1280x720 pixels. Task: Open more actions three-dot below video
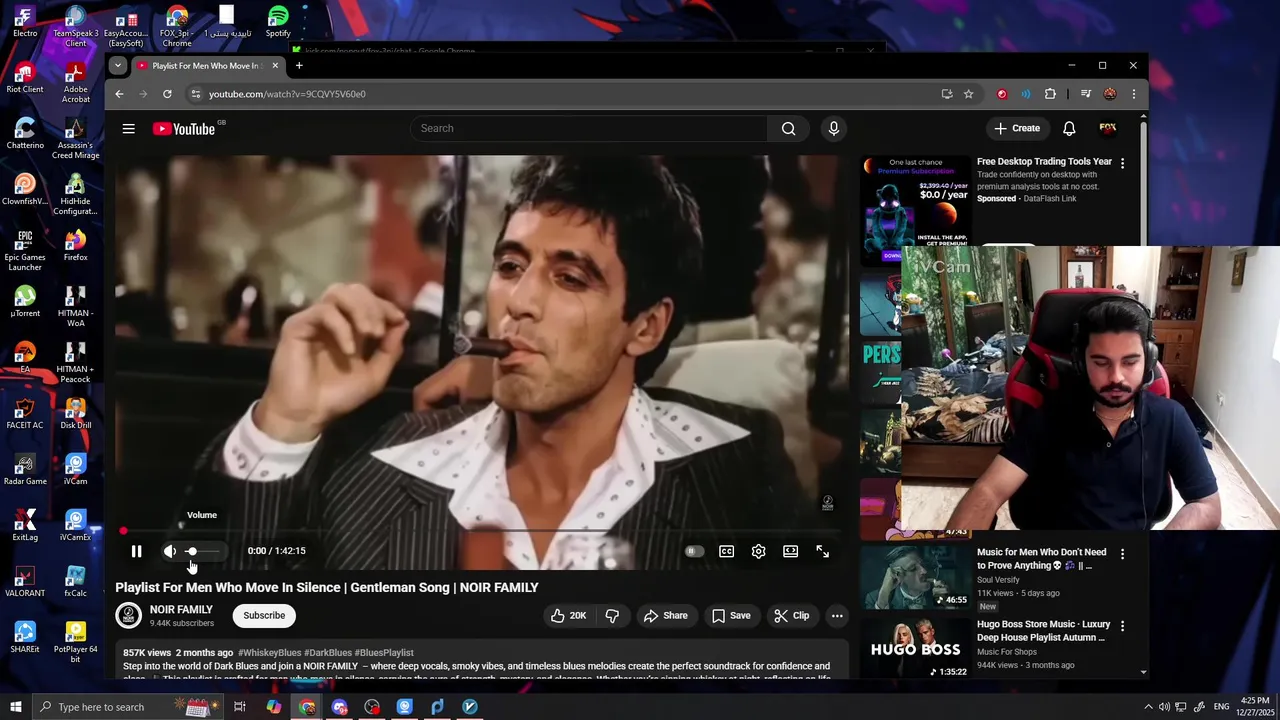pyautogui.click(x=837, y=615)
